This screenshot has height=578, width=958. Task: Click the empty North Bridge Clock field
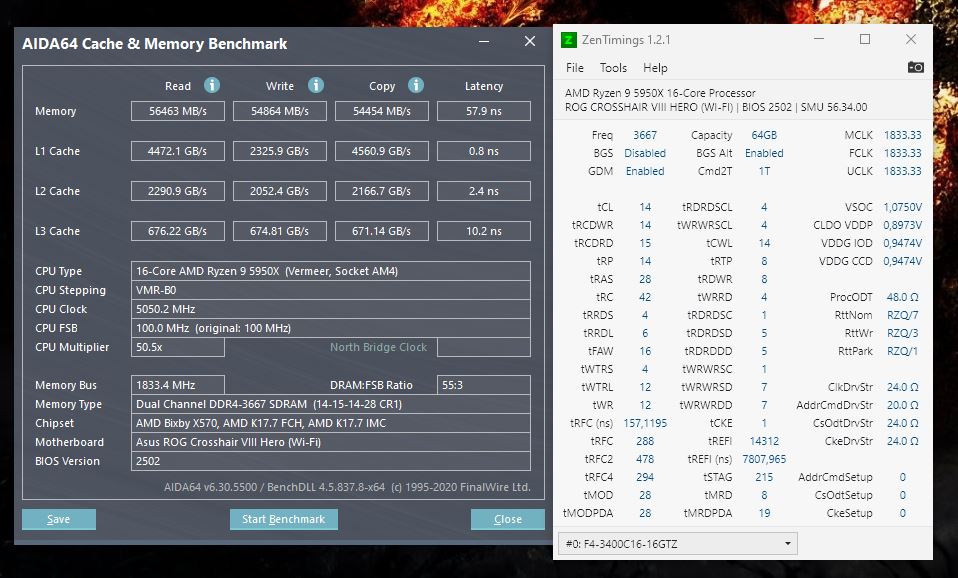[484, 347]
